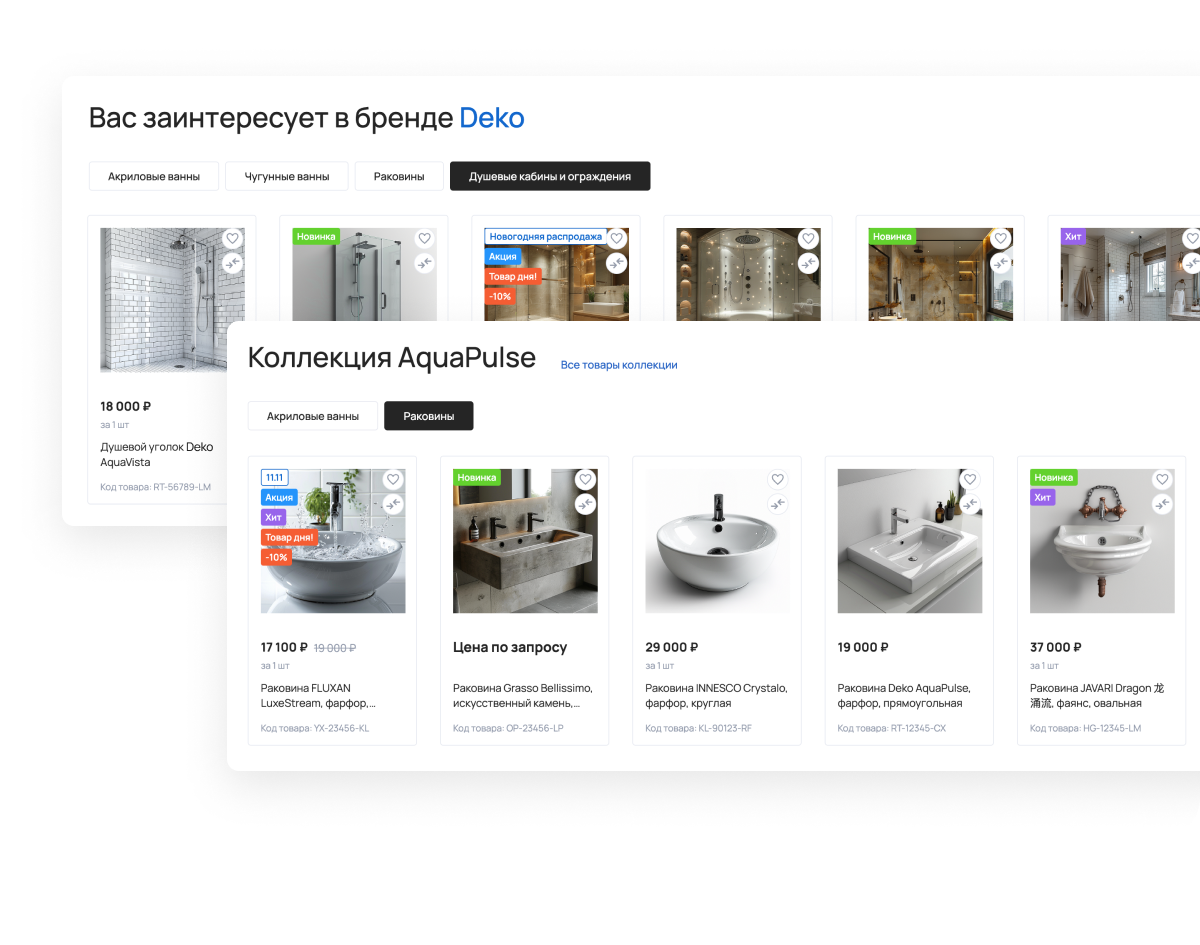Click compare icon on INNESCO Crystalo sink
The width and height of the screenshot is (1200, 945).
[x=777, y=504]
